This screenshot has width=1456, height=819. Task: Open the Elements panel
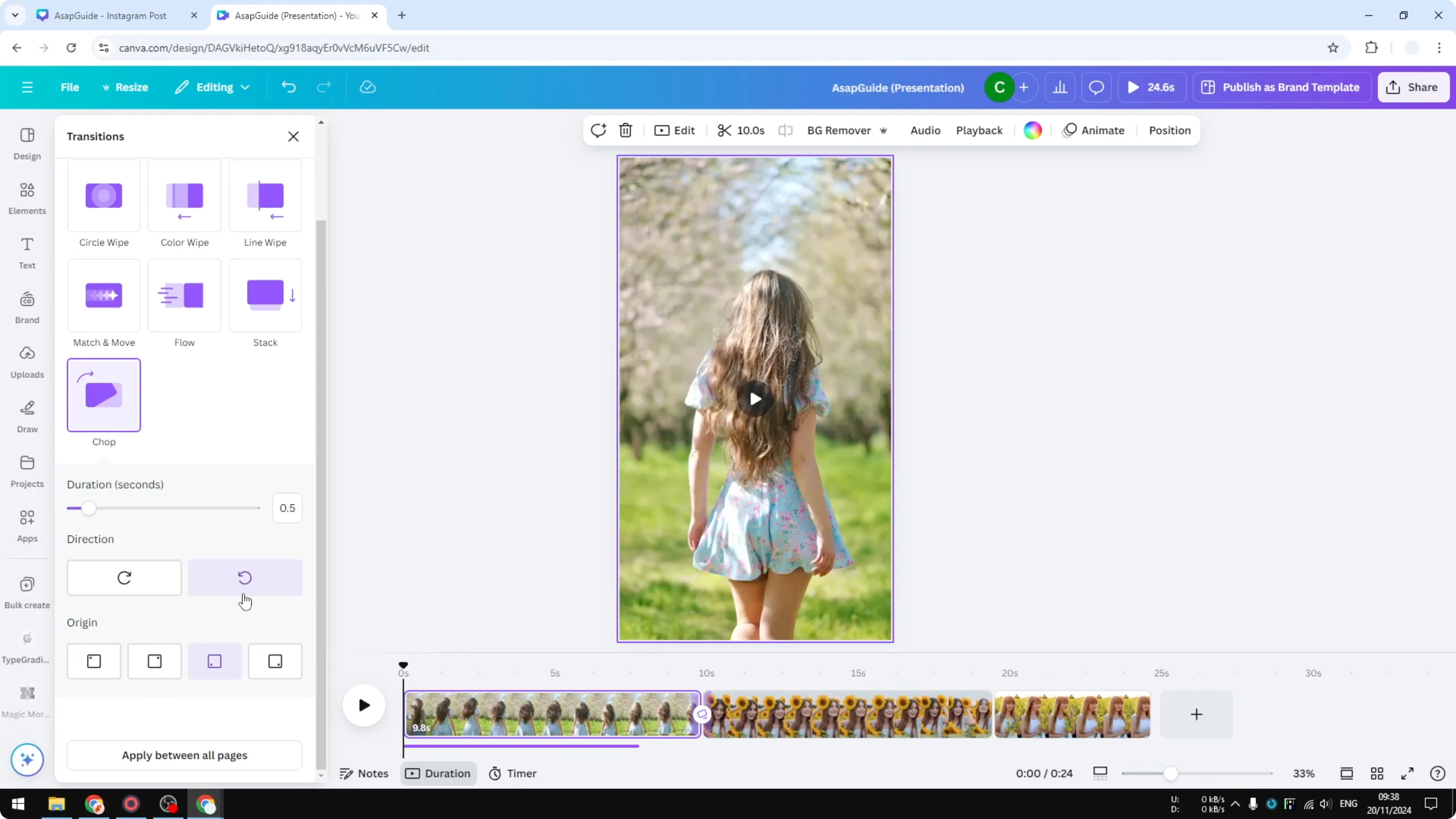27,198
